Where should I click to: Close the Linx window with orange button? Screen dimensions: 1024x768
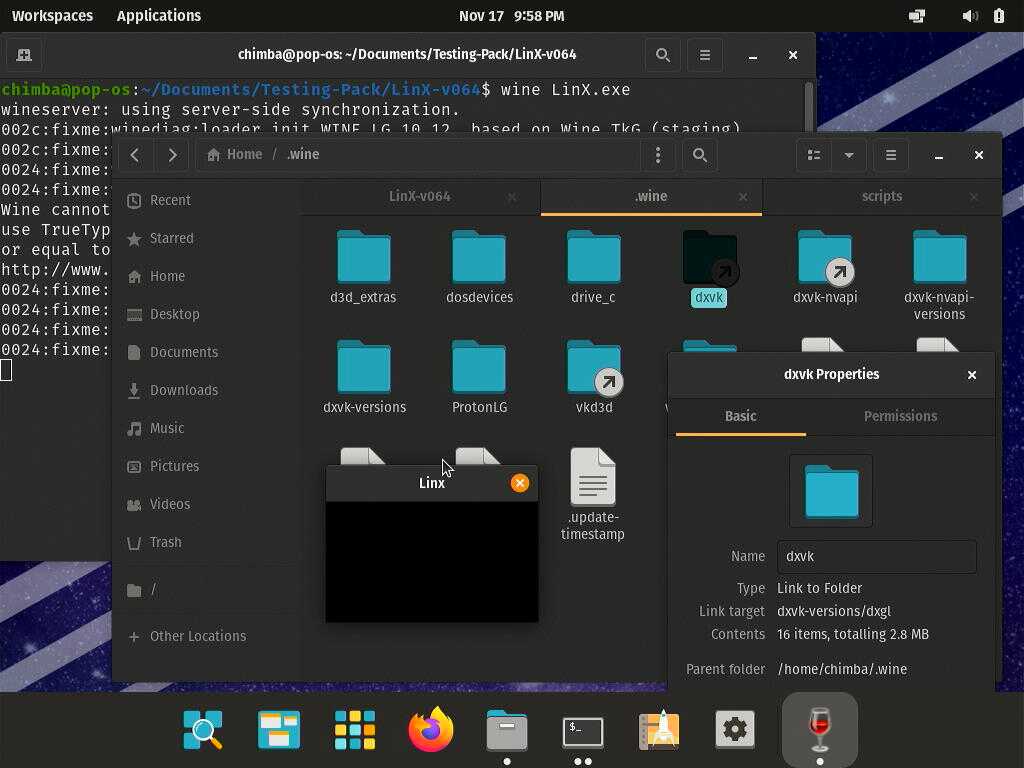(x=520, y=483)
